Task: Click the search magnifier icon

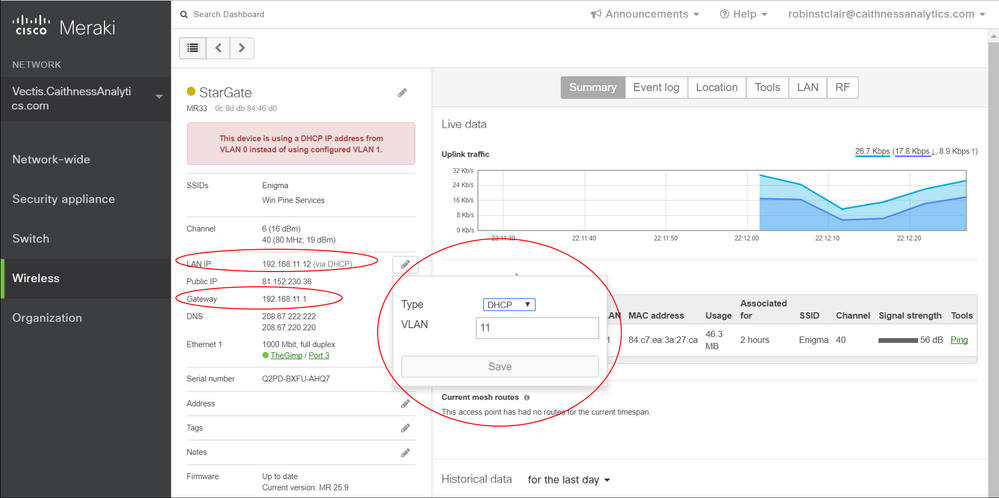Action: pyautogui.click(x=184, y=14)
